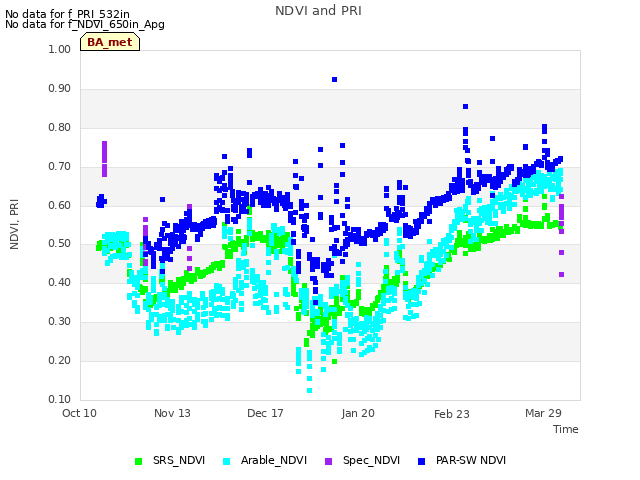The height and width of the screenshot is (480, 640).
Task: Click the Dec 17 x-axis tick
Action: point(265,413)
